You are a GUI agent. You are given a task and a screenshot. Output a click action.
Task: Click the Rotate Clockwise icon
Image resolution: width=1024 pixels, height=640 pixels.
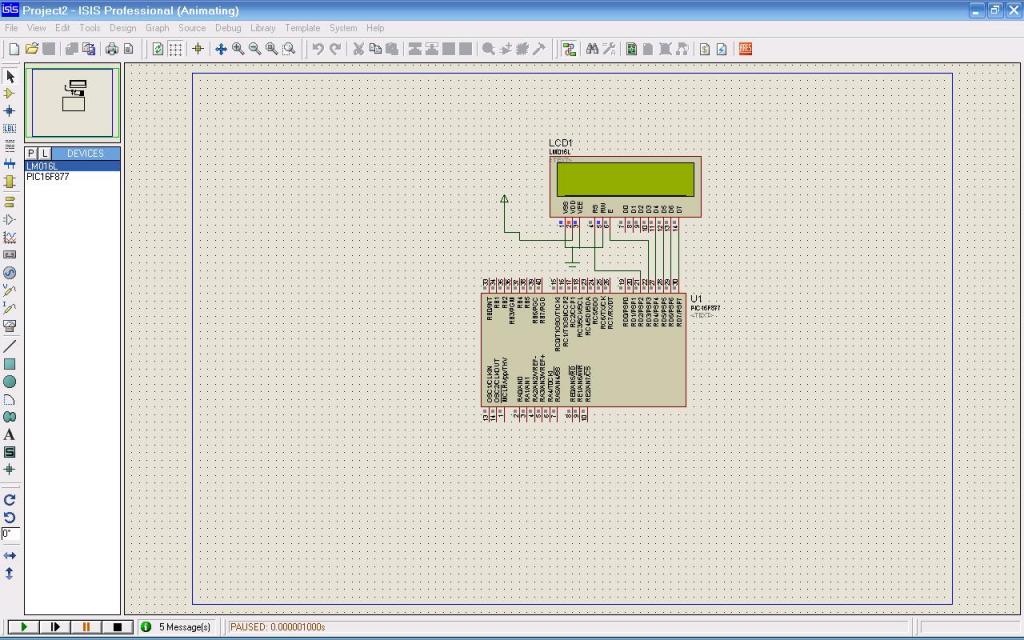(10, 499)
